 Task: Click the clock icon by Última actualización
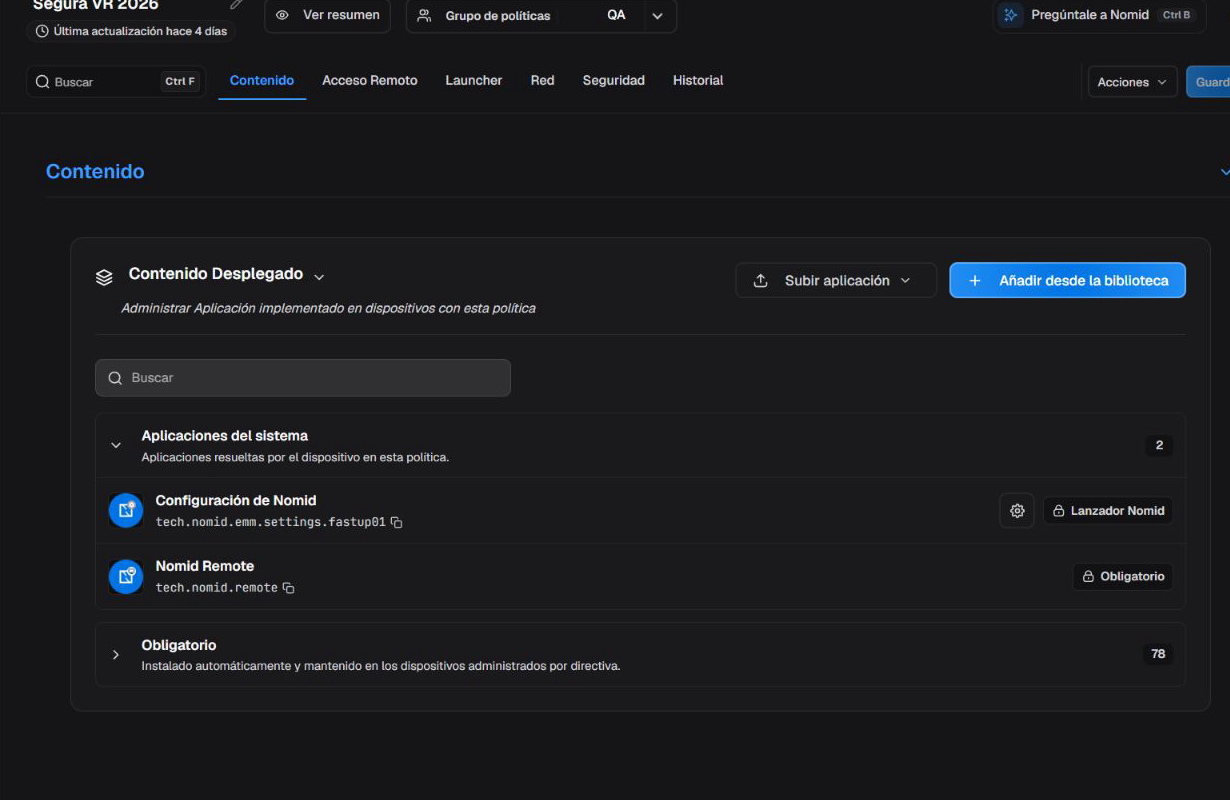[x=42, y=31]
